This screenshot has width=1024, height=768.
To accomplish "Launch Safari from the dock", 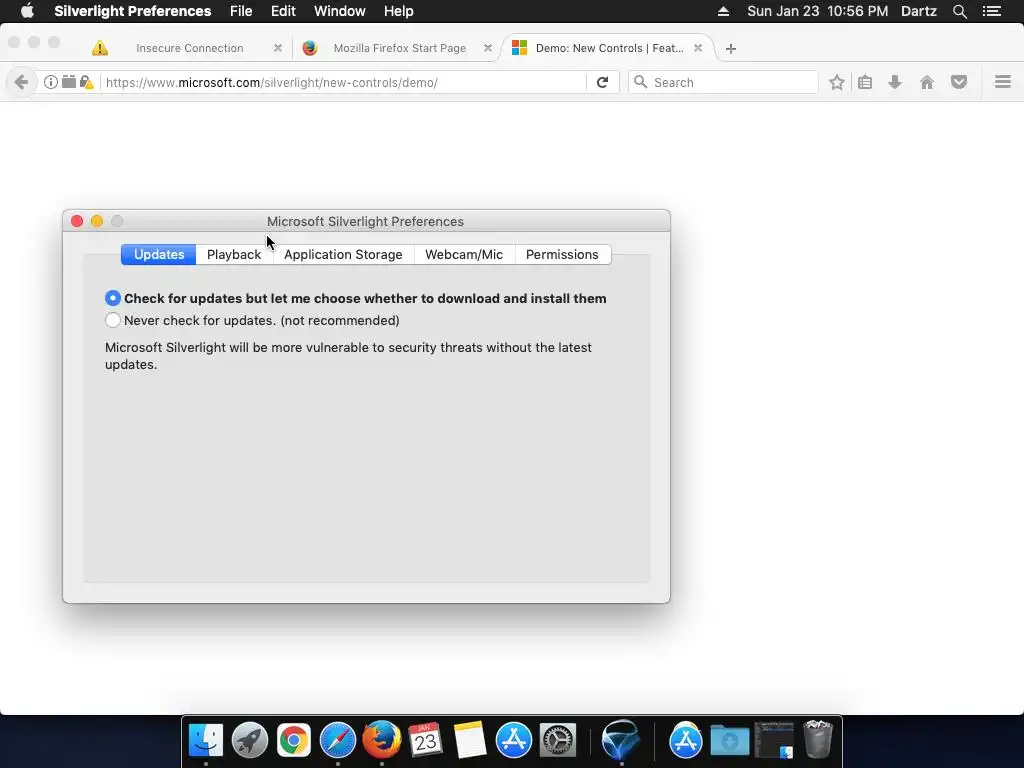I will click(338, 740).
